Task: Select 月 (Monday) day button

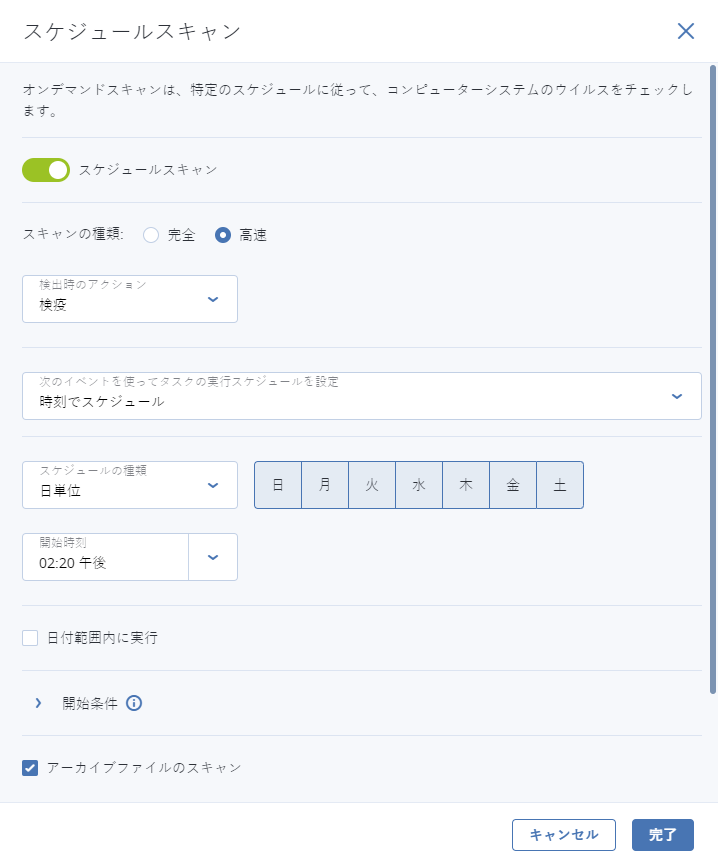Action: click(x=325, y=485)
